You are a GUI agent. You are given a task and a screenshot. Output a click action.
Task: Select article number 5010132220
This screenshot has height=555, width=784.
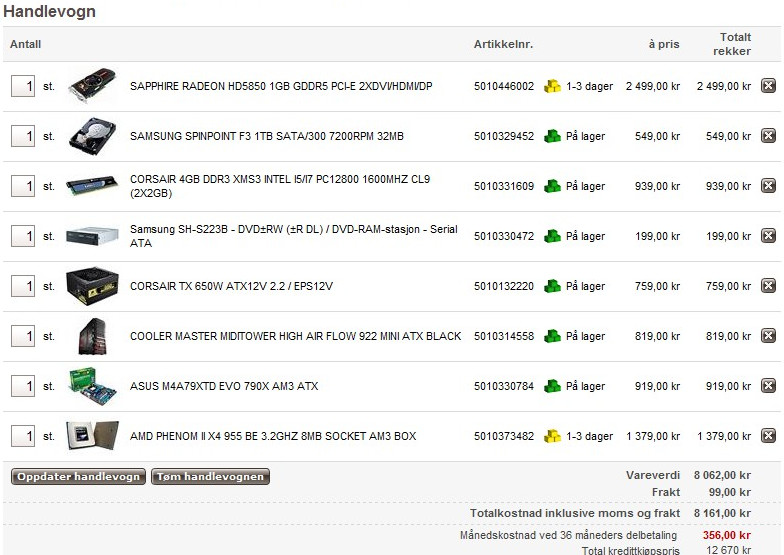pos(504,286)
